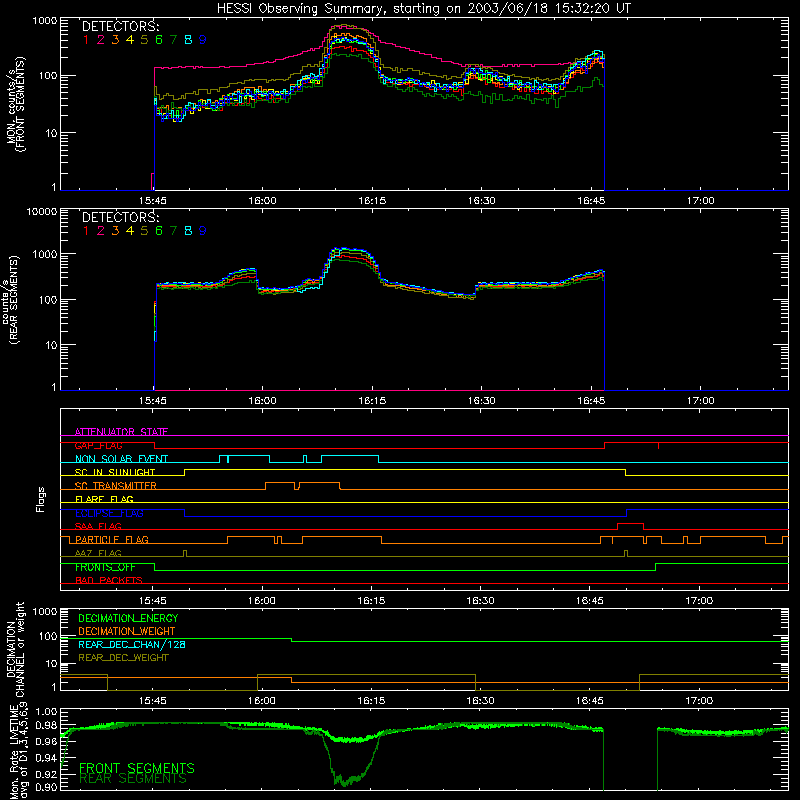Click 17:00 tick under the decimation plot
The width and height of the screenshot is (800, 800).
tap(699, 701)
